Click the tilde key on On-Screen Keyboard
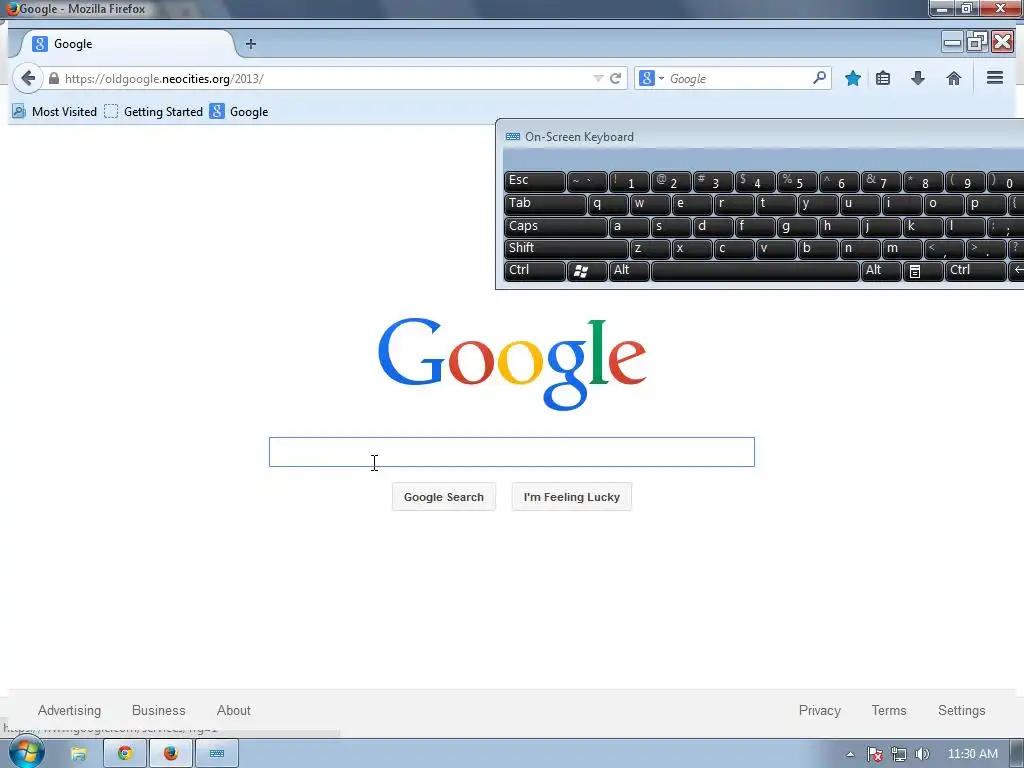Screen dimensions: 1024x768 [x=587, y=181]
